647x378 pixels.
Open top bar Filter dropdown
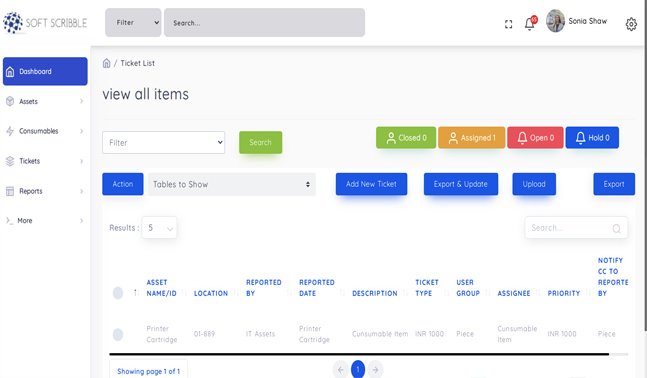(x=133, y=23)
